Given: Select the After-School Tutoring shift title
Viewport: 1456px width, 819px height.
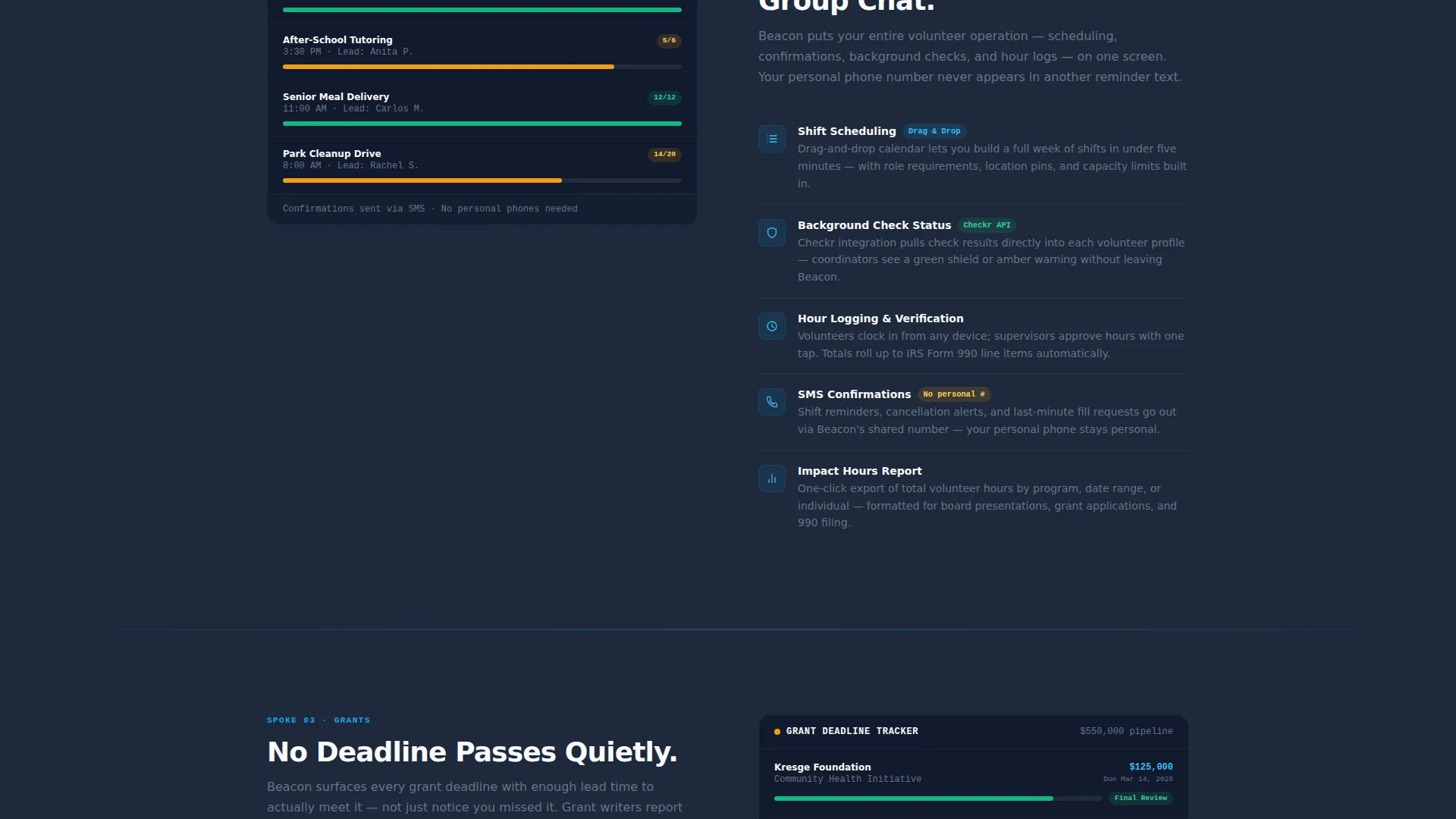Looking at the screenshot, I should point(337,40).
